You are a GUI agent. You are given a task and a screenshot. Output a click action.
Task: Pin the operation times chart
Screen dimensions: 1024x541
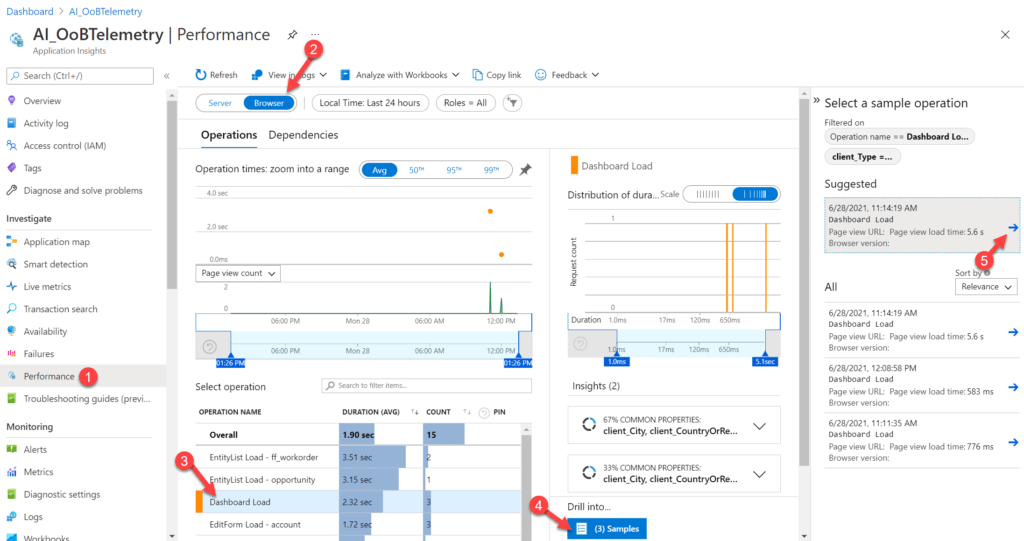coord(525,170)
